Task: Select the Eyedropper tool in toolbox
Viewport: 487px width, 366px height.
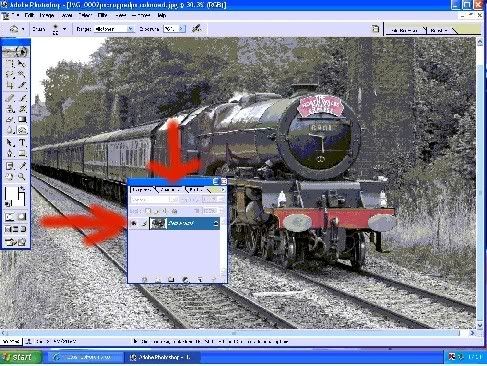Action: click(22, 165)
